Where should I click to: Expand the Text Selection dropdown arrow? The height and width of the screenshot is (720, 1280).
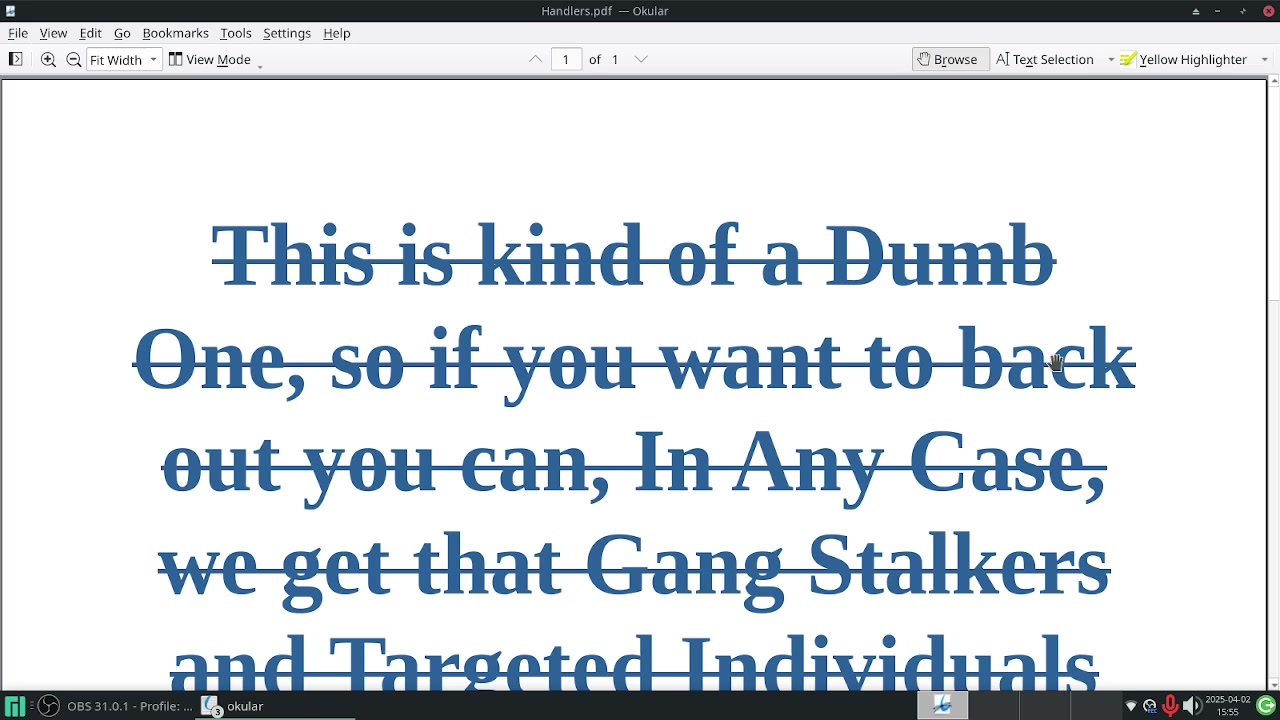[x=1110, y=59]
